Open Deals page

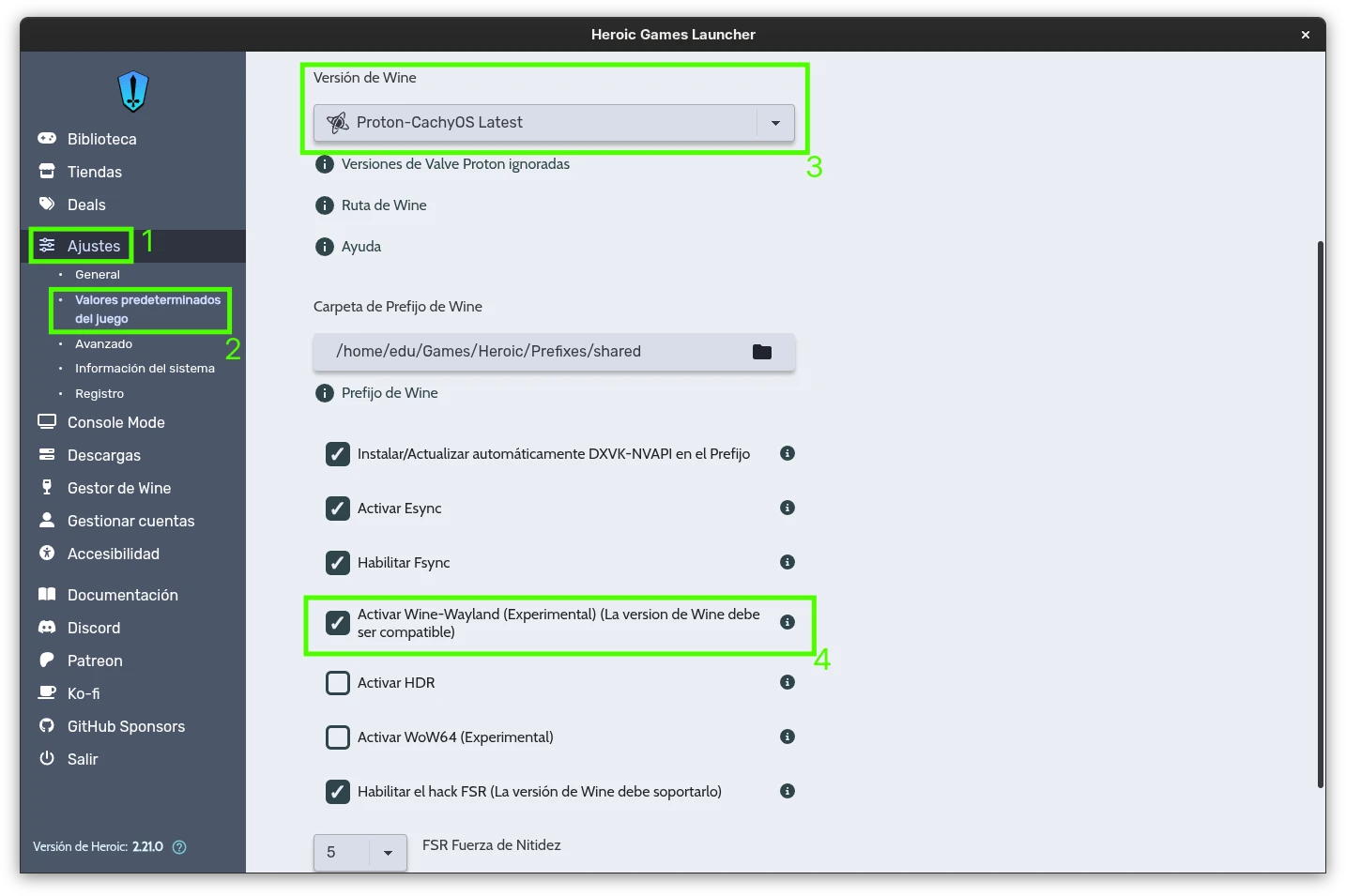(x=86, y=205)
